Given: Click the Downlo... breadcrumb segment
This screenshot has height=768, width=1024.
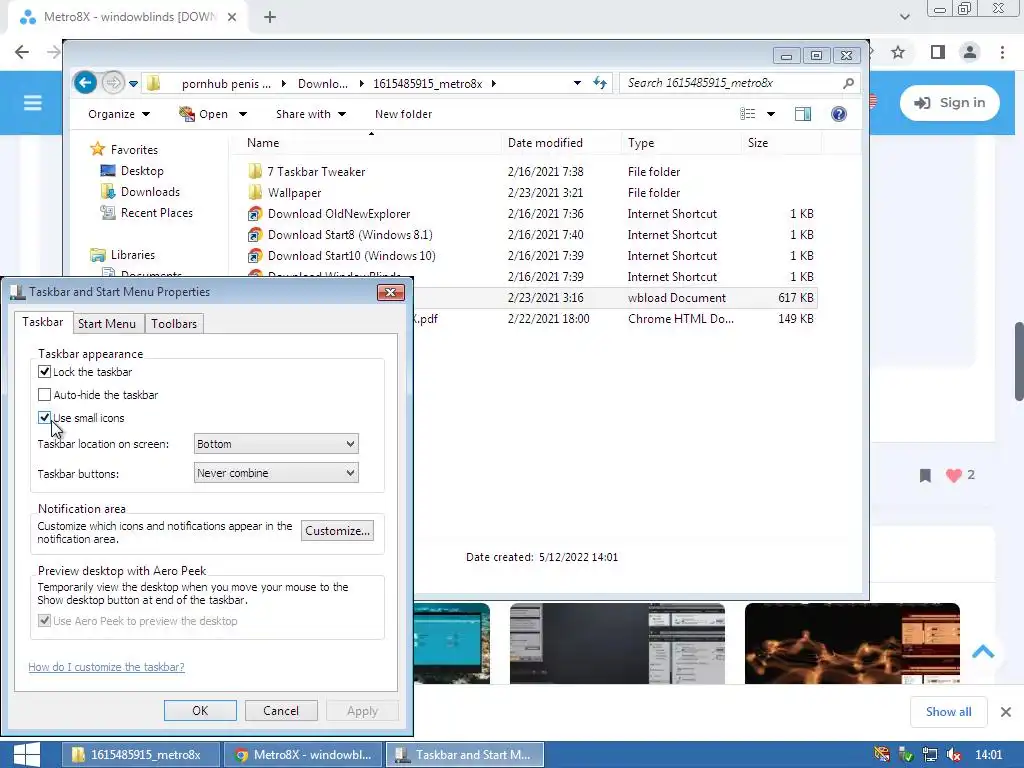Looking at the screenshot, I should click(x=323, y=84).
